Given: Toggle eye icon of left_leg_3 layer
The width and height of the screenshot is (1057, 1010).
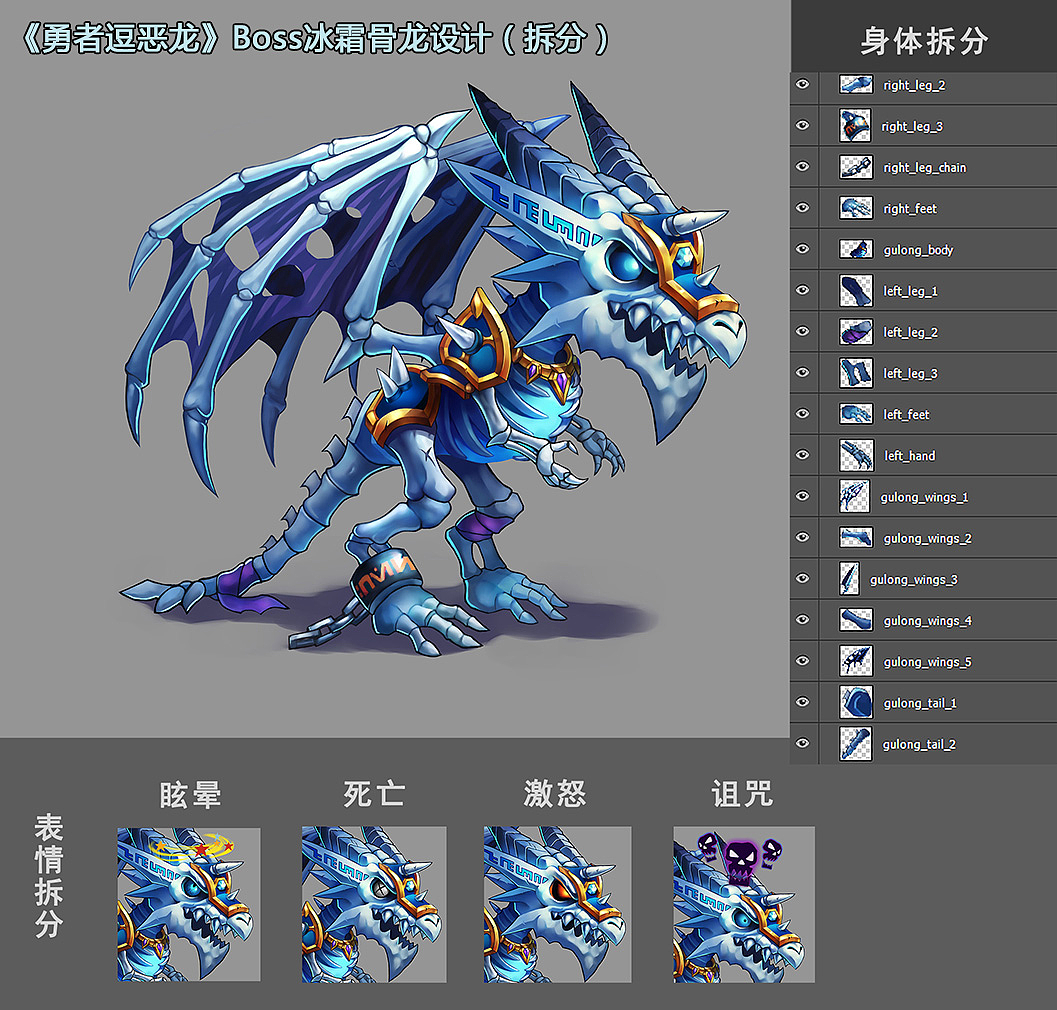Looking at the screenshot, I should 802,372.
